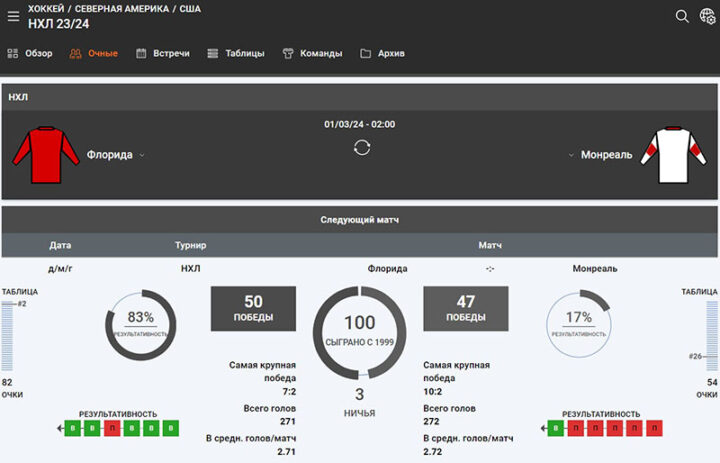Open the globe language settings icon
Viewport: 720px width, 463px height.
pyautogui.click(x=706, y=16)
